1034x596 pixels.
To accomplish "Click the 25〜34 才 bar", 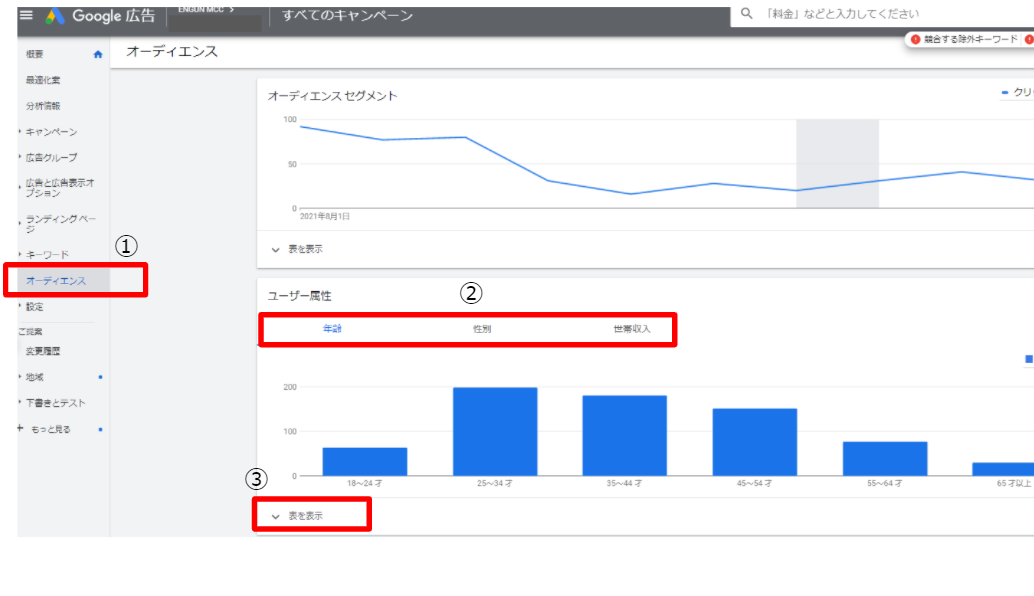I will point(495,431).
